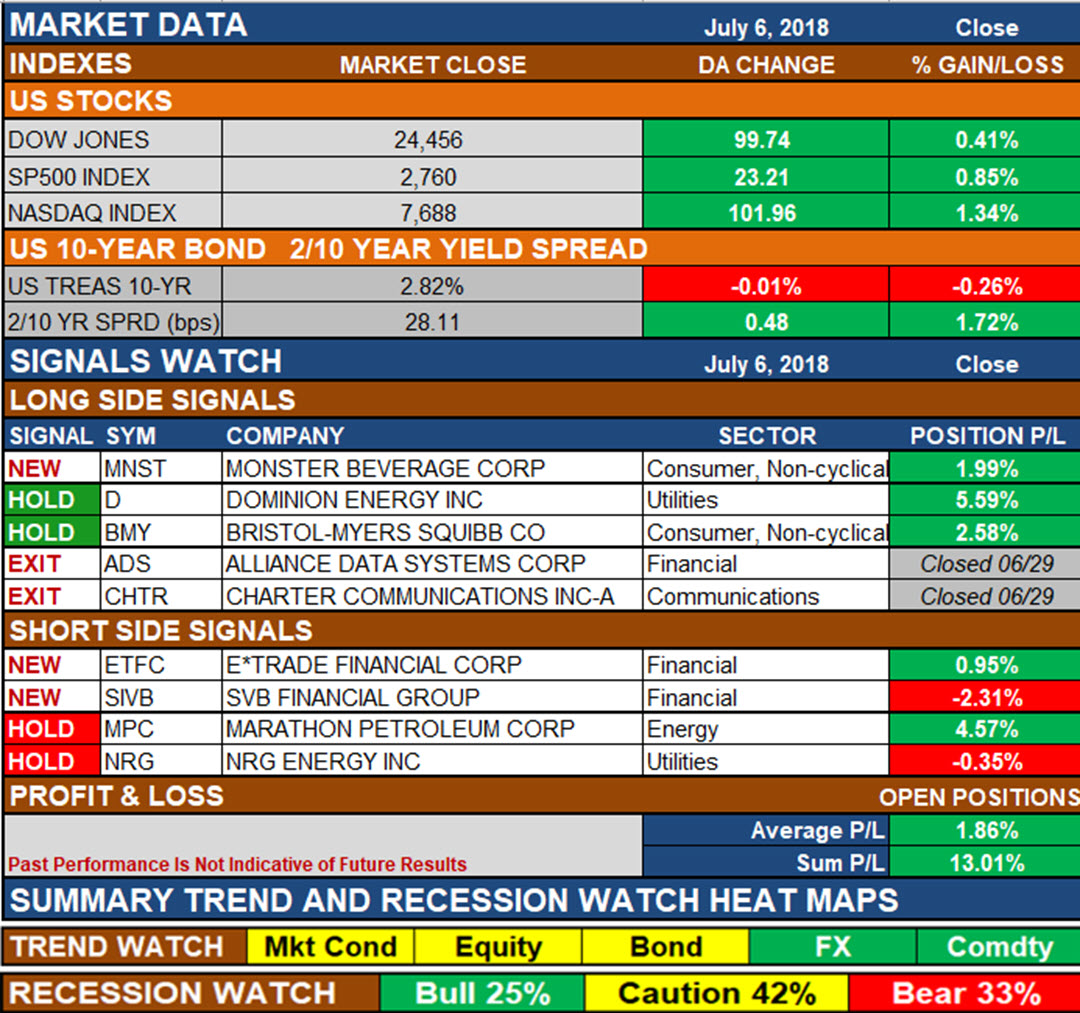This screenshot has width=1080, height=1013.
Task: Click NRG position P/L -0.35%
Action: 987,761
